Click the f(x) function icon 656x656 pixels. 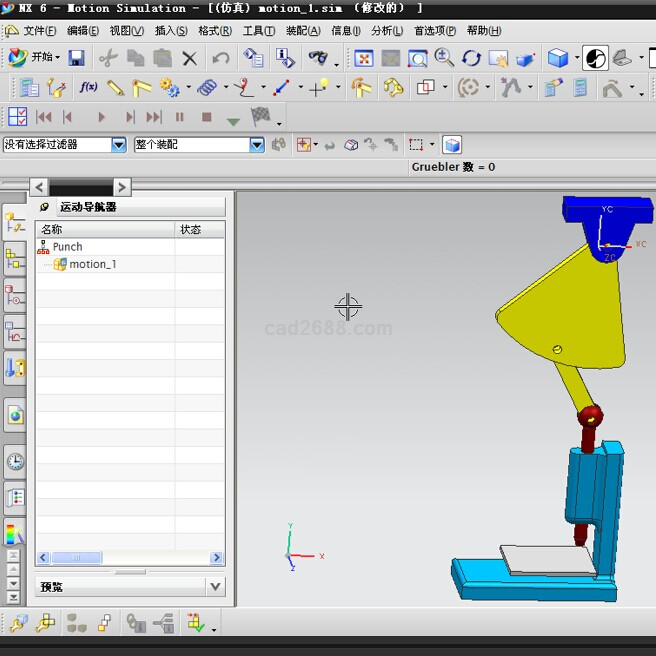[88, 88]
